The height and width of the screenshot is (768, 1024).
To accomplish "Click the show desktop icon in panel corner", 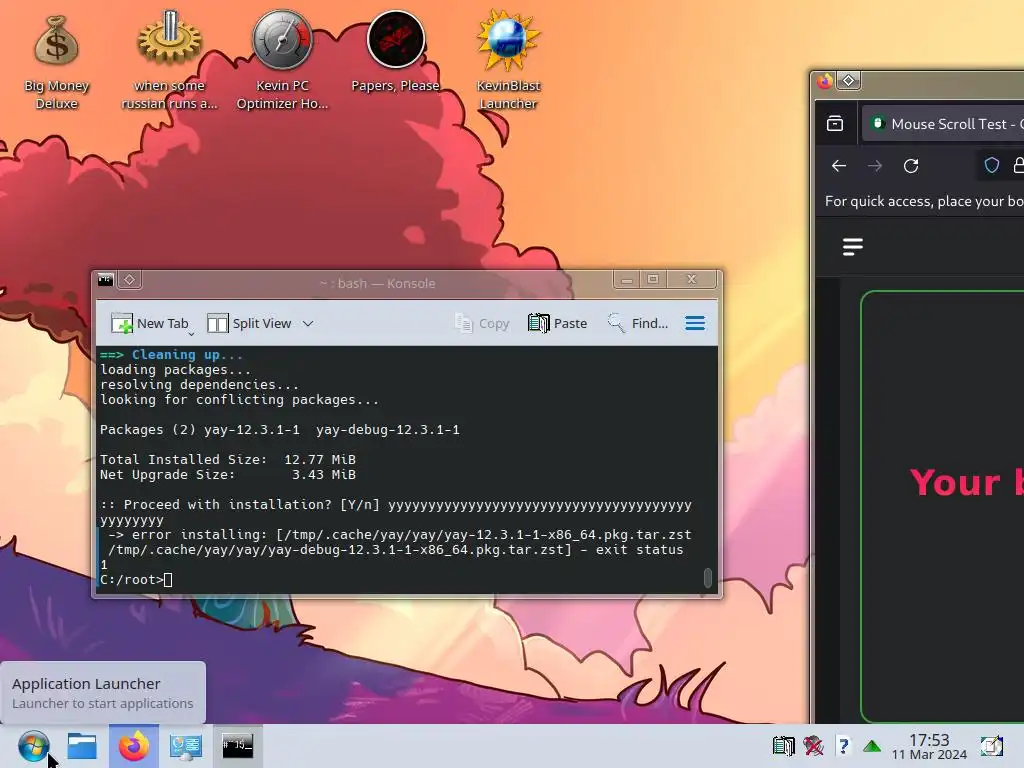I will click(992, 746).
